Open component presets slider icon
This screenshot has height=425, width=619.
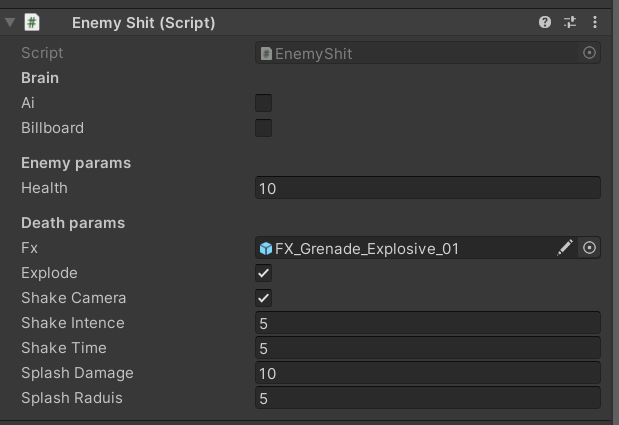click(570, 22)
